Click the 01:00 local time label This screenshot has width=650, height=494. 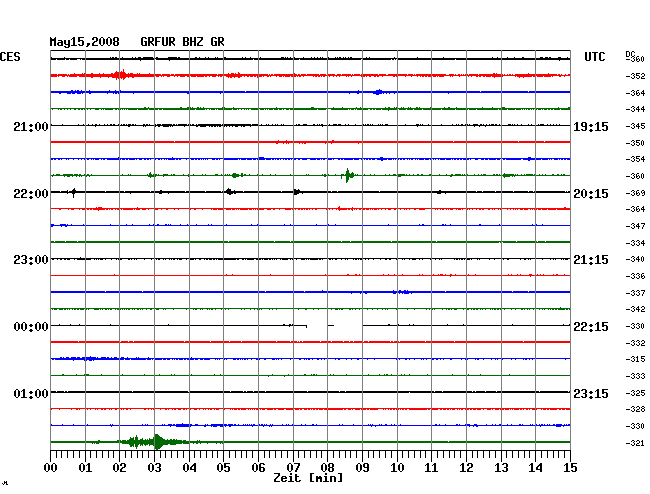click(31, 393)
